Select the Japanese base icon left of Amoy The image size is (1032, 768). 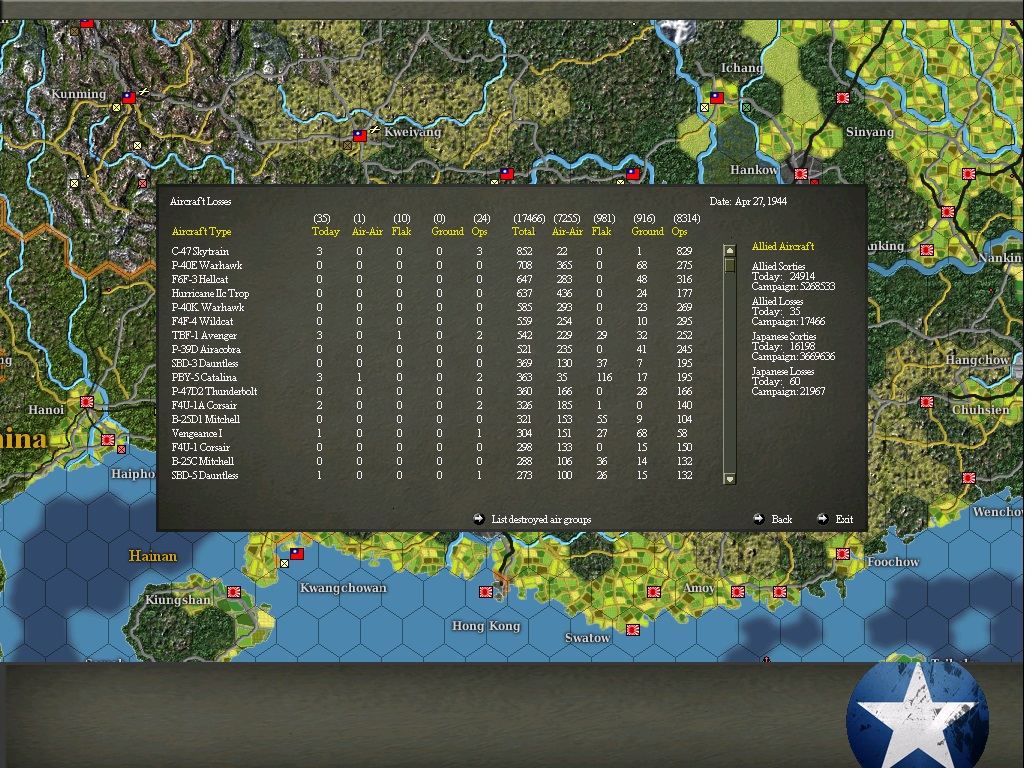point(654,592)
